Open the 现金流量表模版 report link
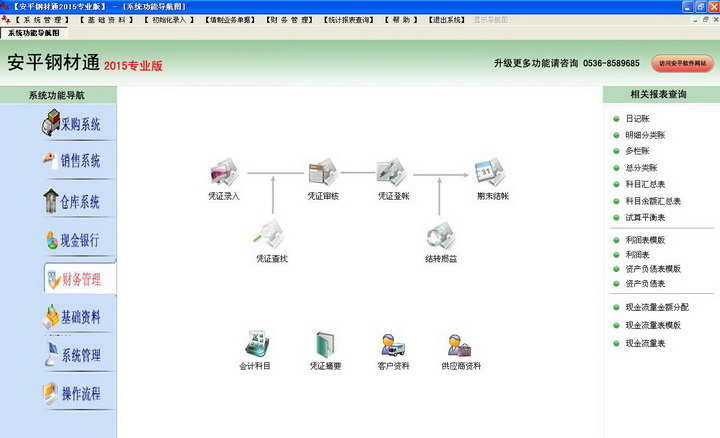 tap(653, 326)
